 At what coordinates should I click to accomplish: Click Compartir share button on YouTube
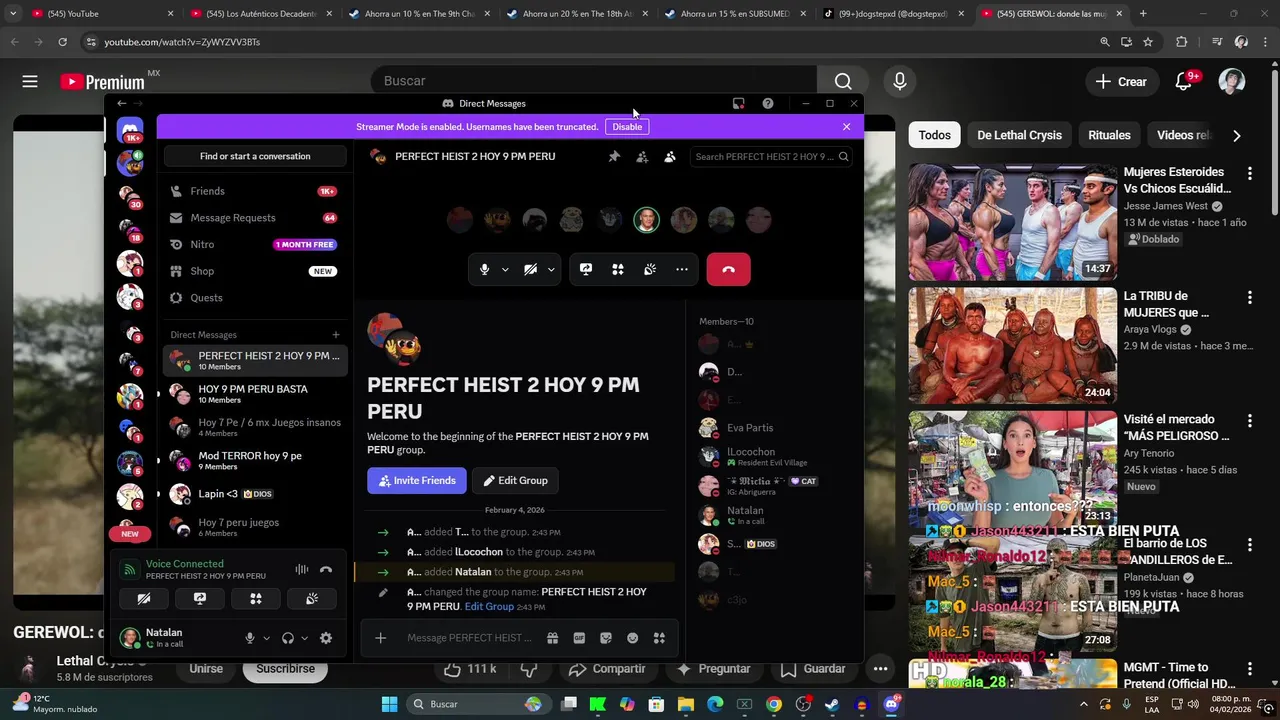[607, 669]
